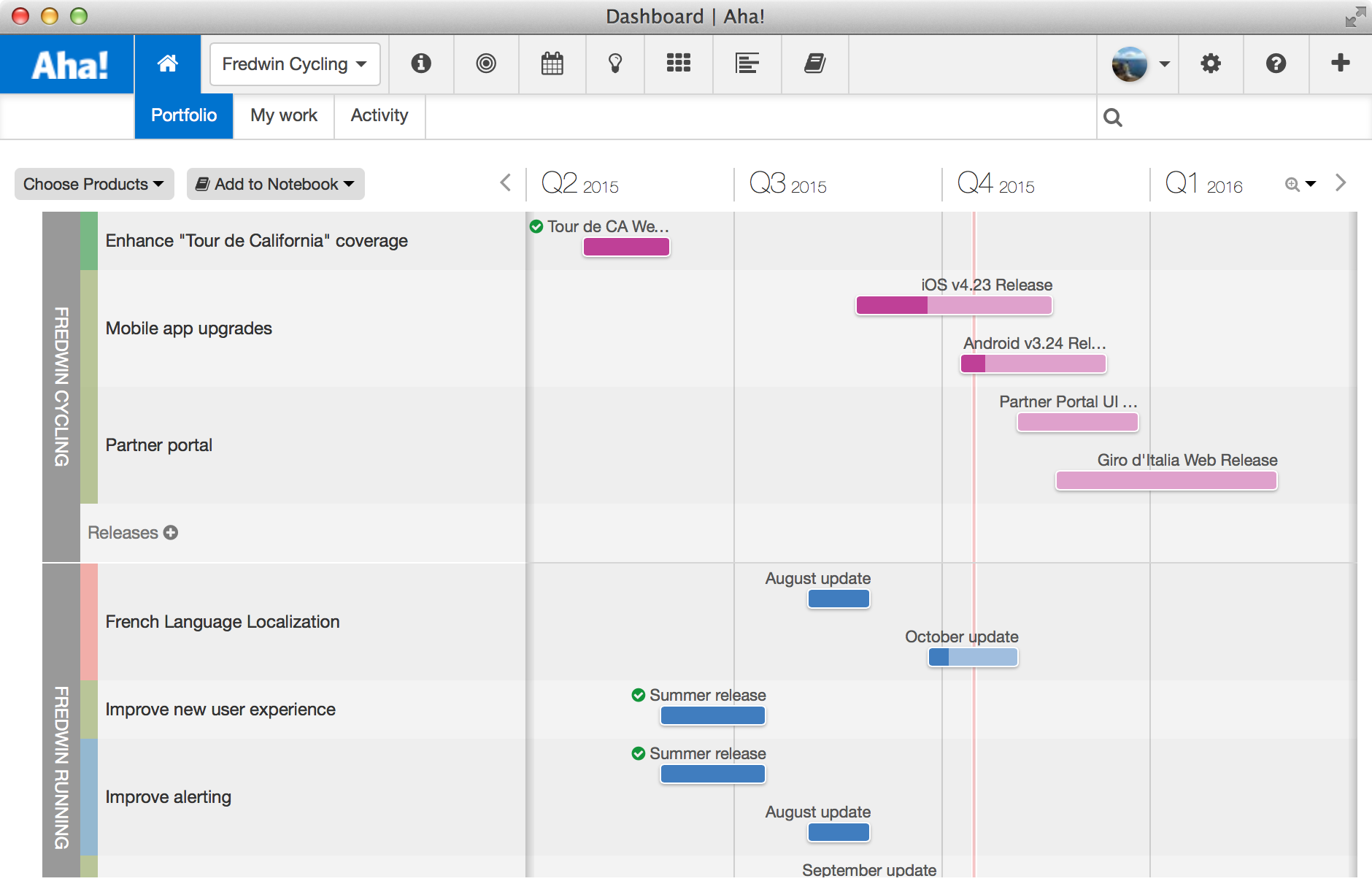Go to previous timeline period arrow
The height and width of the screenshot is (892, 1372).
tap(505, 182)
